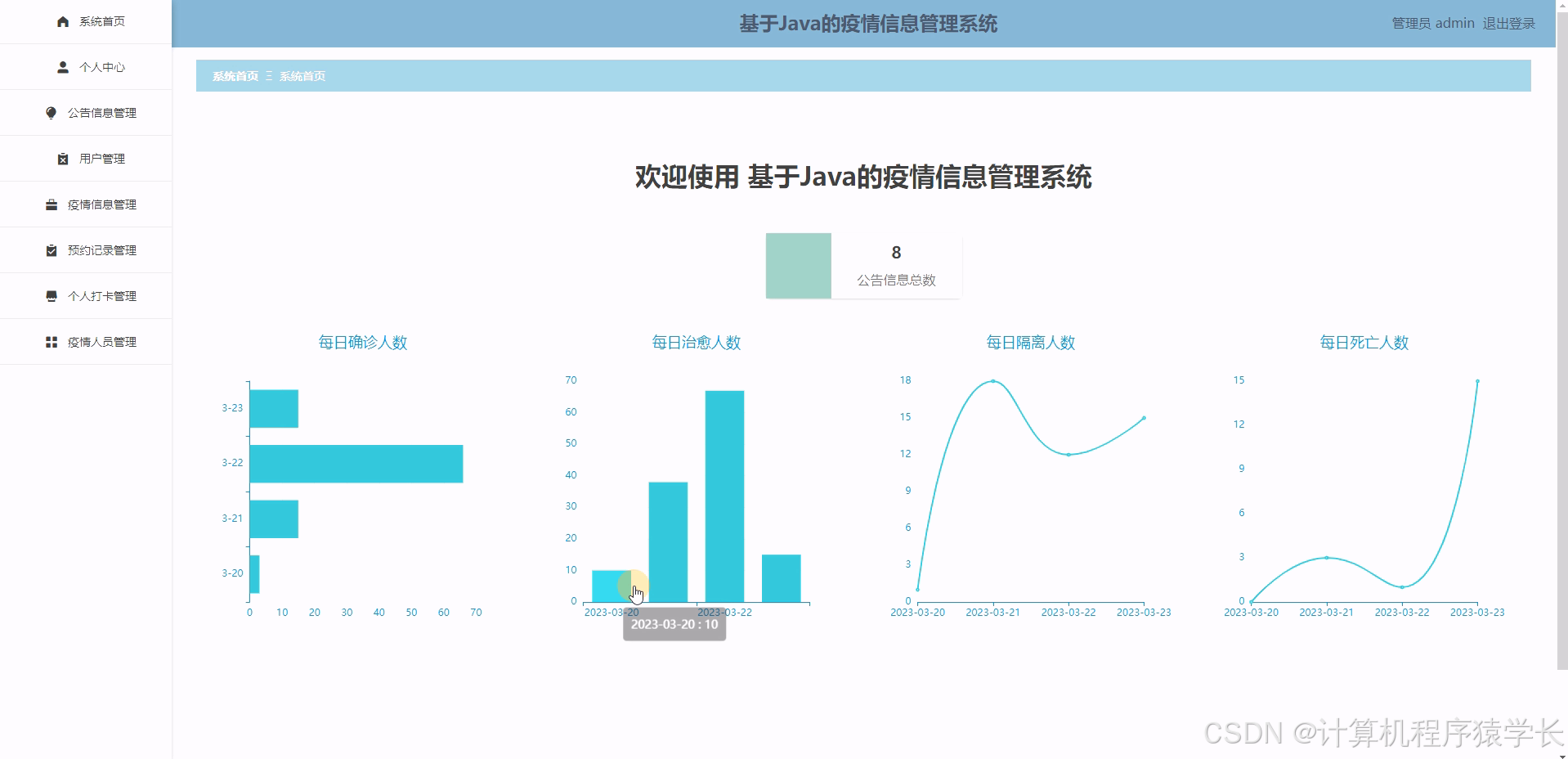Click the home icon beside 系统首页
Image resolution: width=1568 pixels, height=759 pixels.
(63, 21)
